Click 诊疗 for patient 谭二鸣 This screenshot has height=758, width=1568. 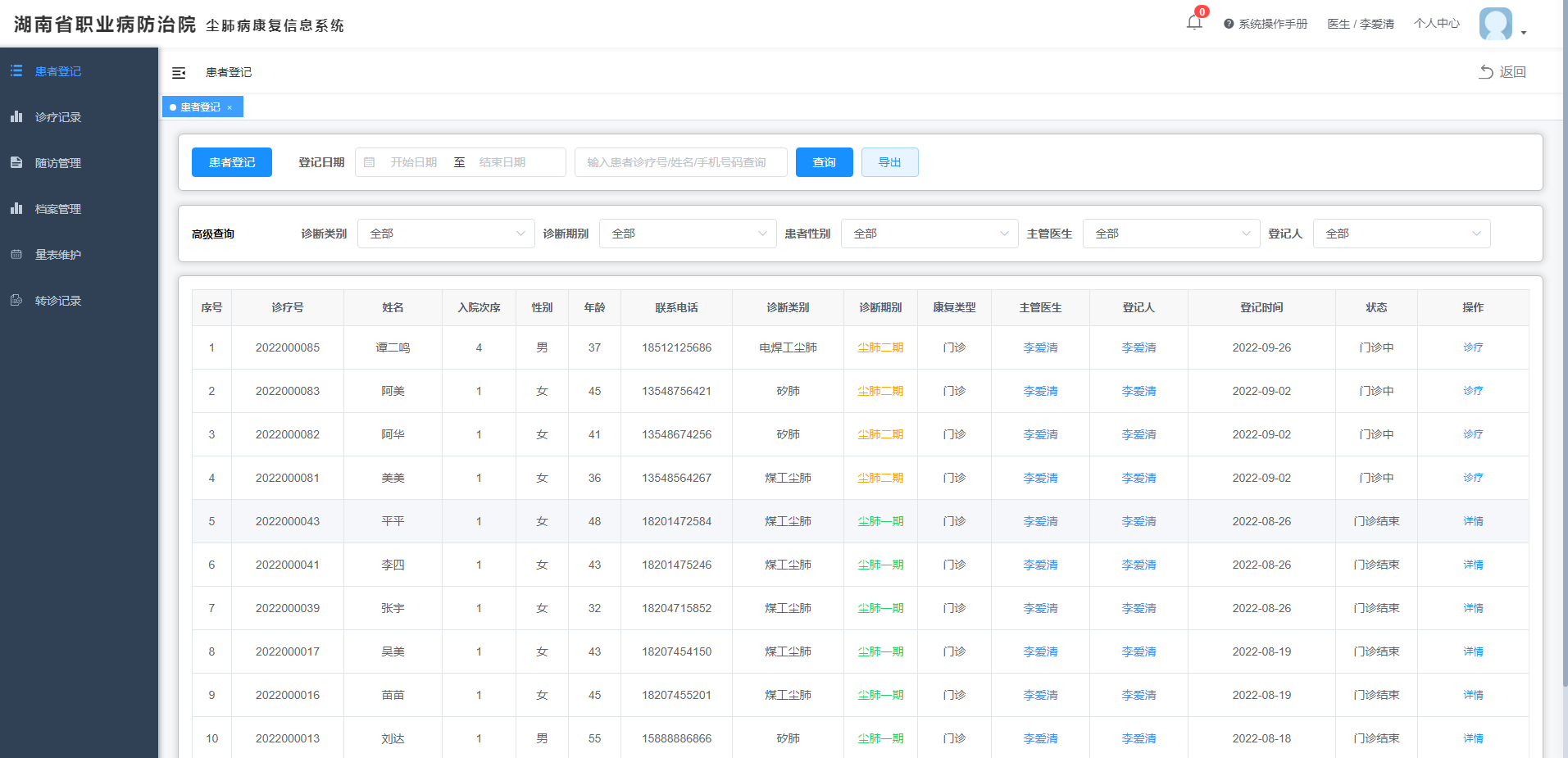point(1473,347)
